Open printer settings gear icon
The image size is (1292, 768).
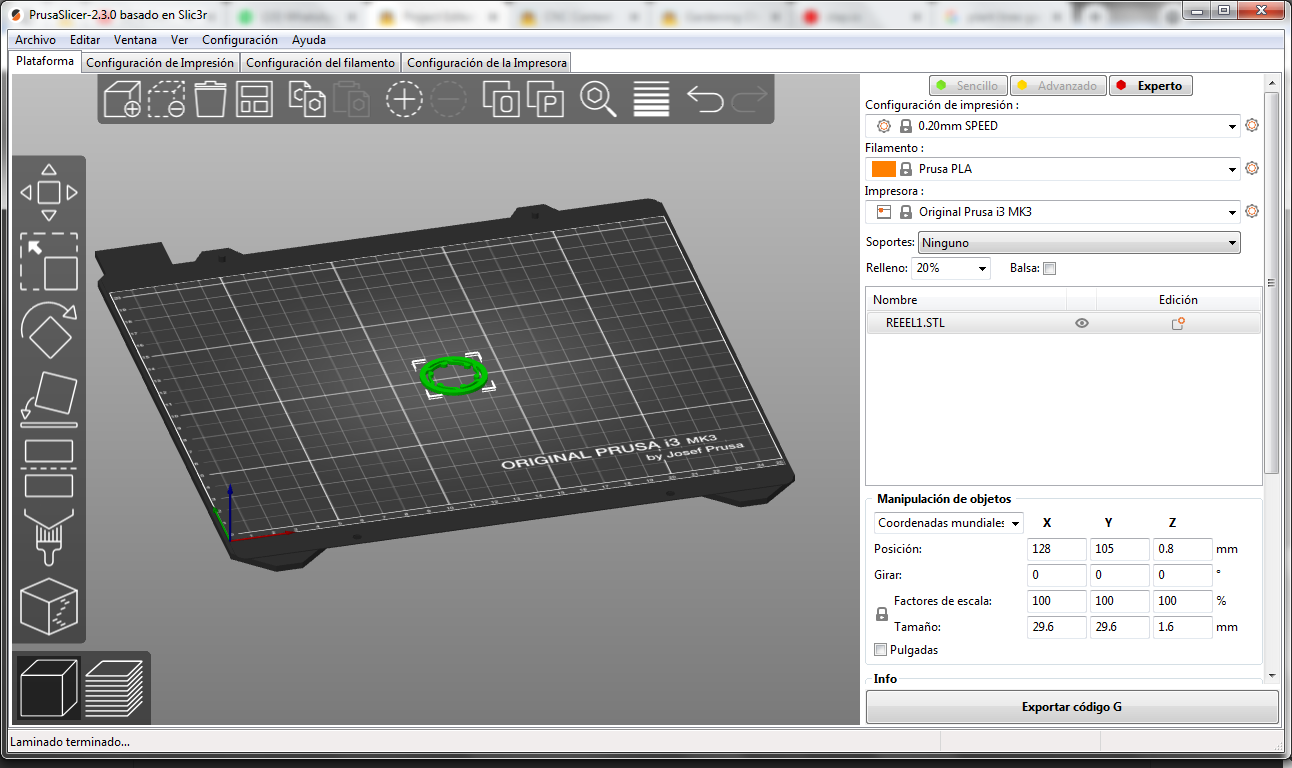click(x=1252, y=212)
